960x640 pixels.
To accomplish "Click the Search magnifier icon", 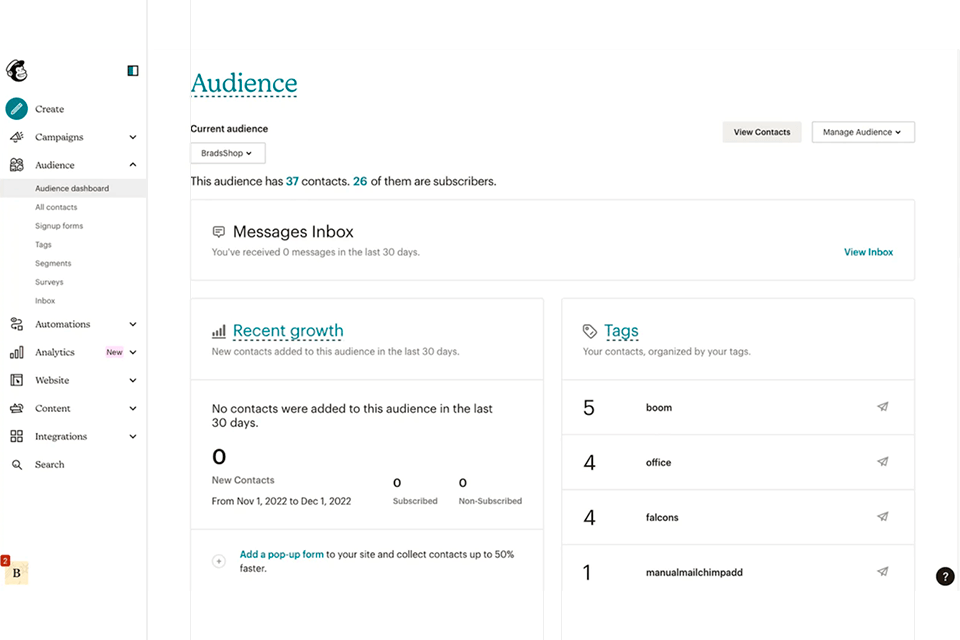I will [17, 465].
